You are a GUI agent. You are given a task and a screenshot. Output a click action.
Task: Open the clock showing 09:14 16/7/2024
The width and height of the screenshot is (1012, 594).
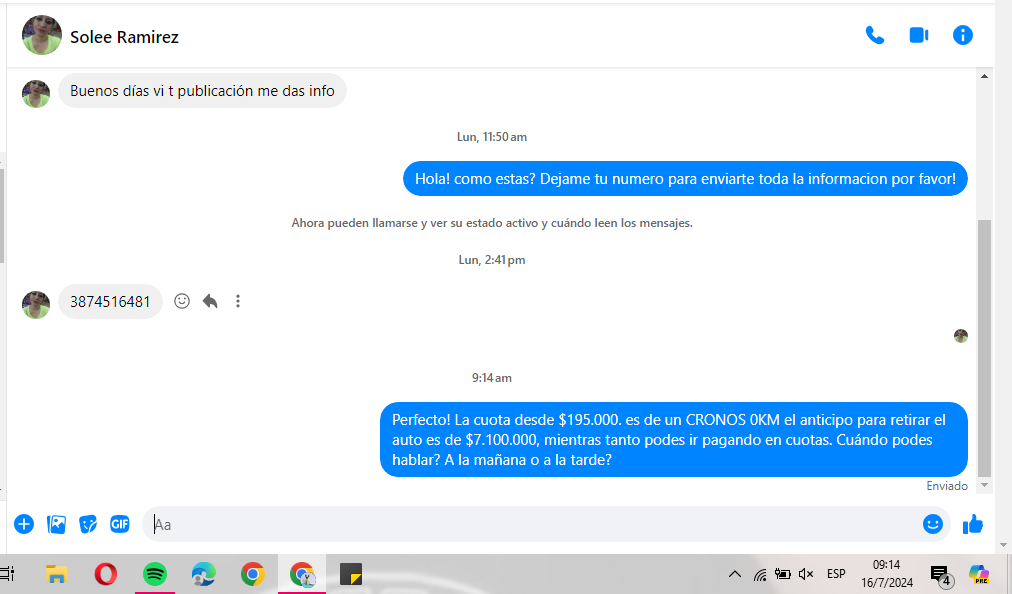(887, 574)
